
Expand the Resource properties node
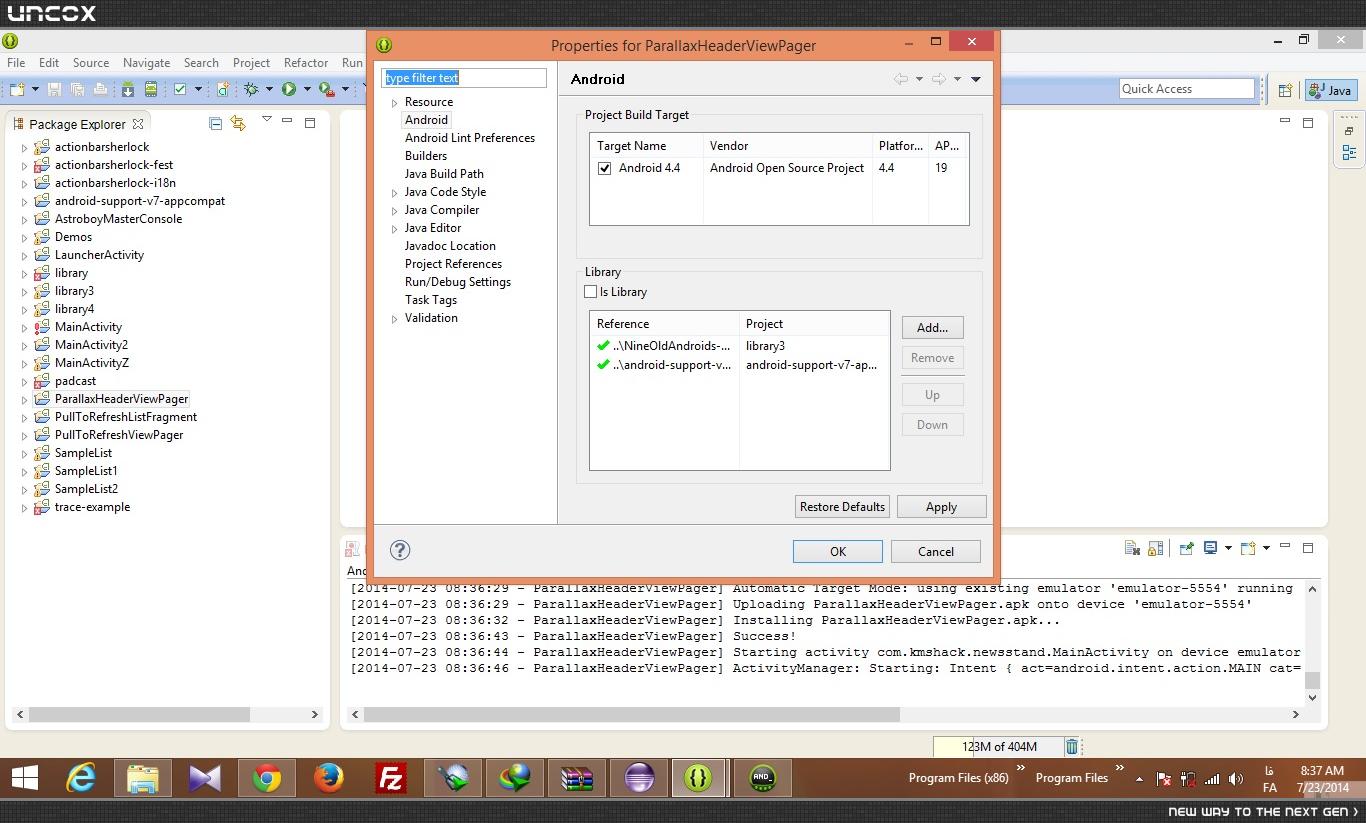point(395,103)
